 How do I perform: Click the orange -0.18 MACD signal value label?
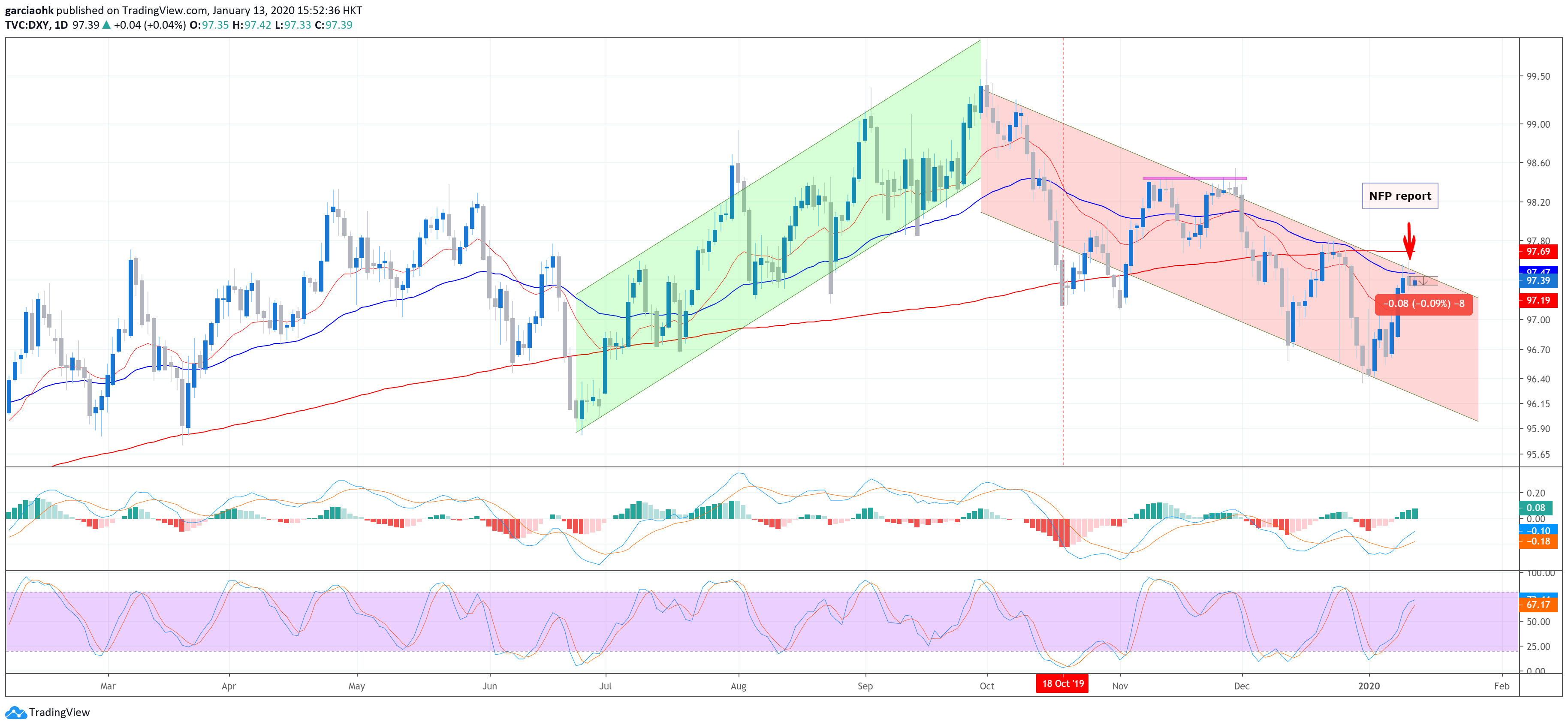(1538, 541)
